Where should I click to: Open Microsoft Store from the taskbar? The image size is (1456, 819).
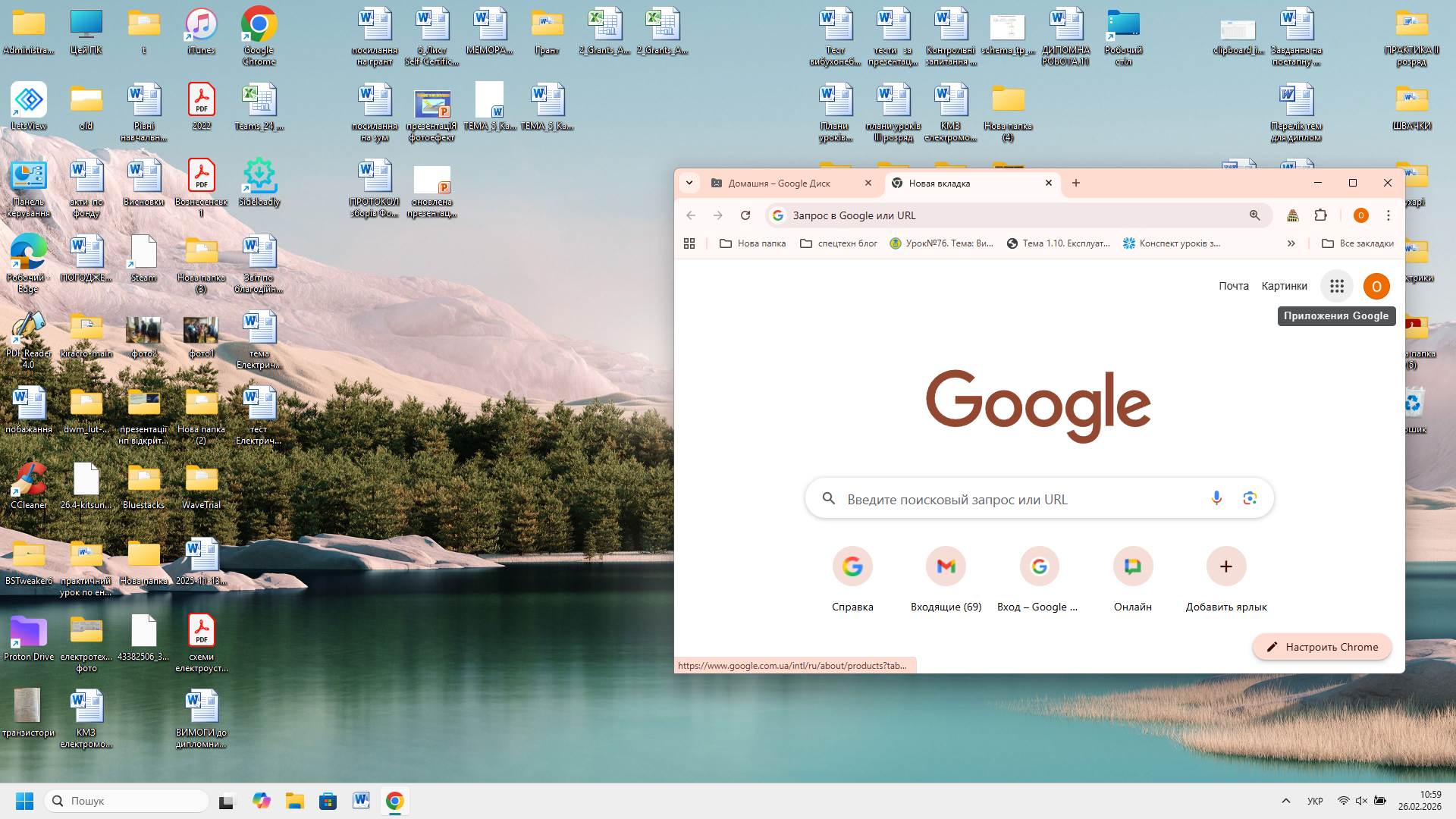(328, 801)
